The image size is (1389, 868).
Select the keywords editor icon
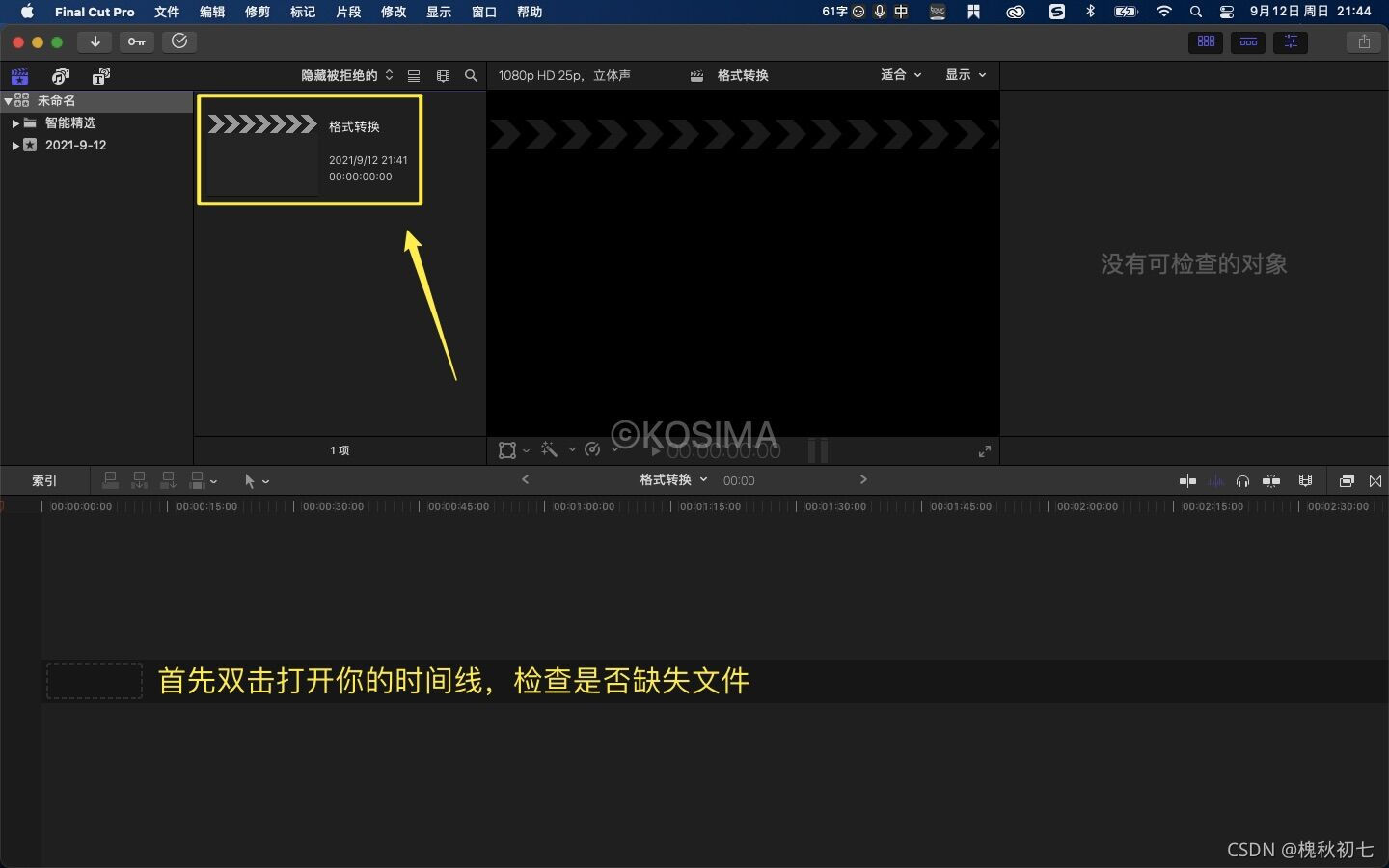tap(136, 41)
